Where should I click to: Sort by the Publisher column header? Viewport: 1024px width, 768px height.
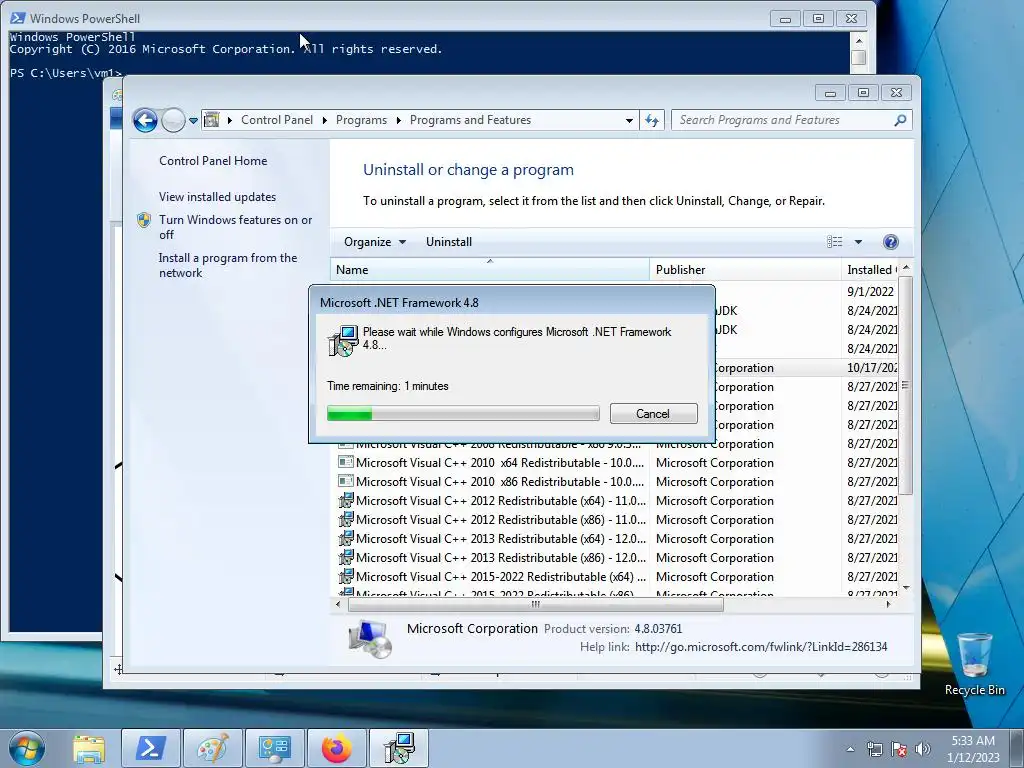point(745,270)
